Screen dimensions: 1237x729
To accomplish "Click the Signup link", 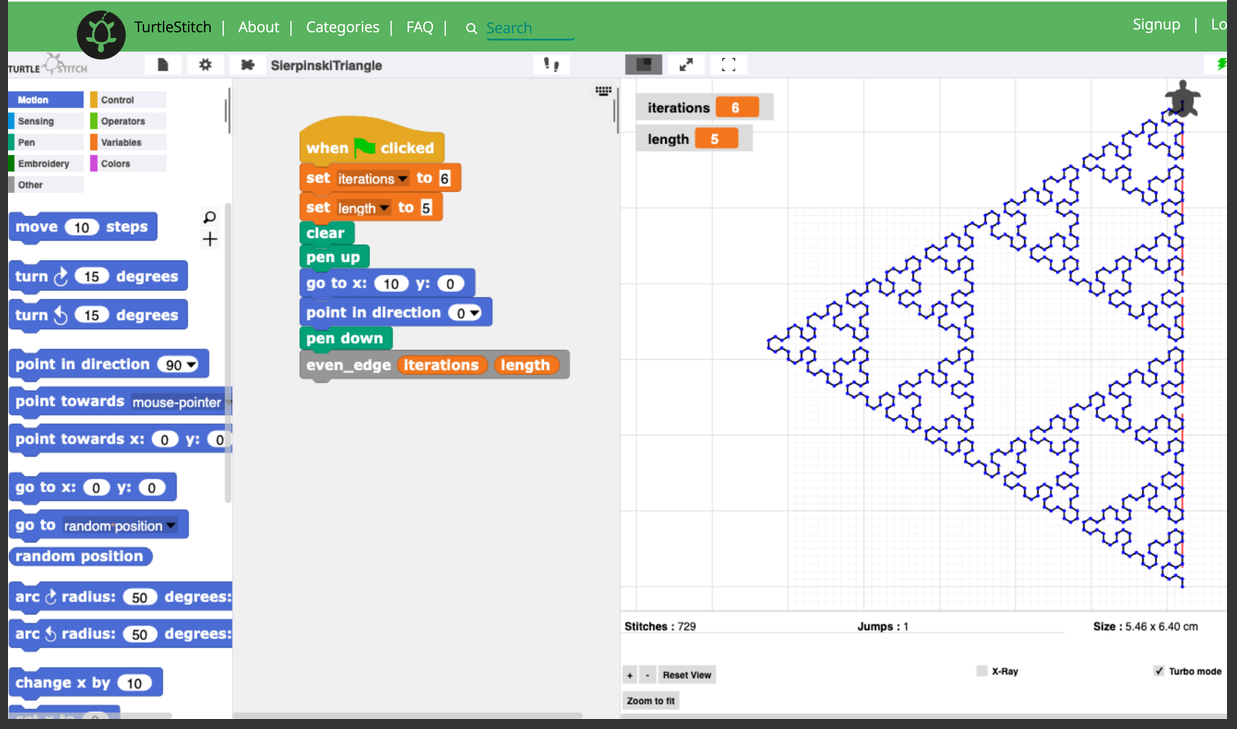I will pos(1156,24).
